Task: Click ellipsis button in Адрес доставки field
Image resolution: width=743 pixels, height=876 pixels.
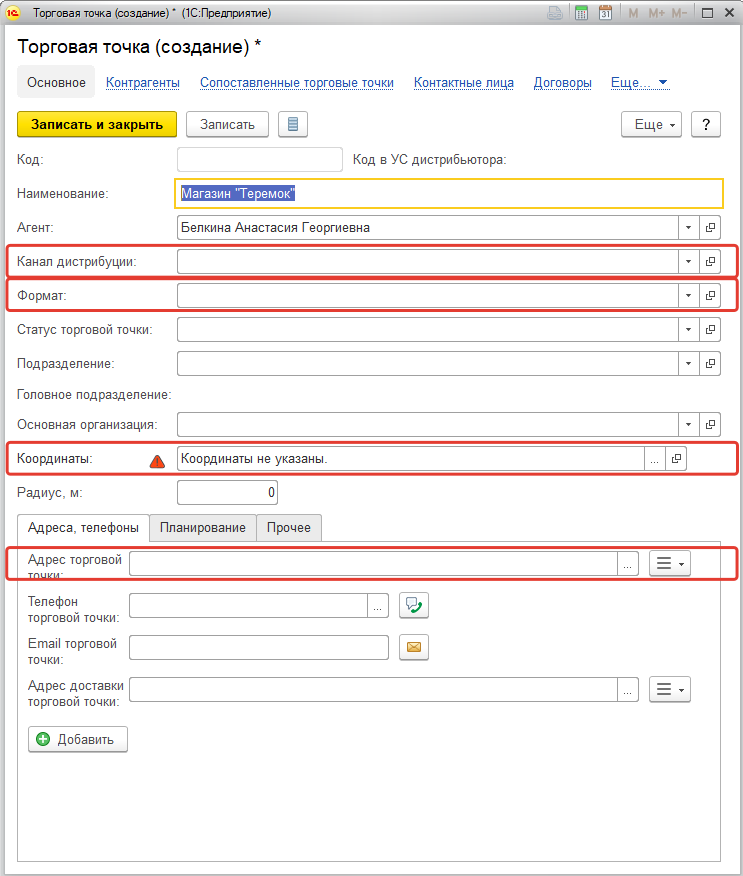Action: tap(628, 689)
